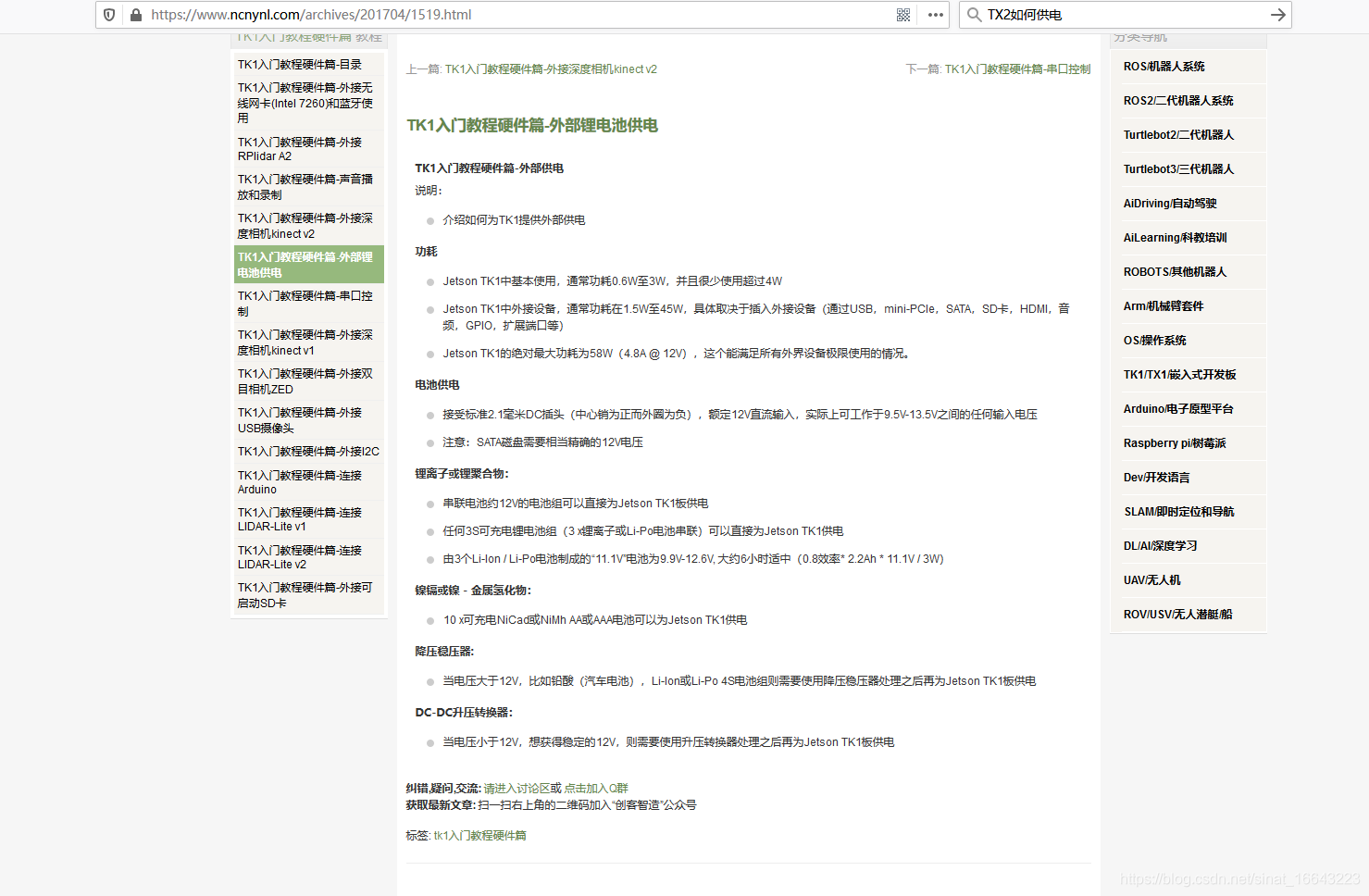This screenshot has height=896, width=1369.
Task: Open category UAV/无人机
Action: (x=1152, y=580)
